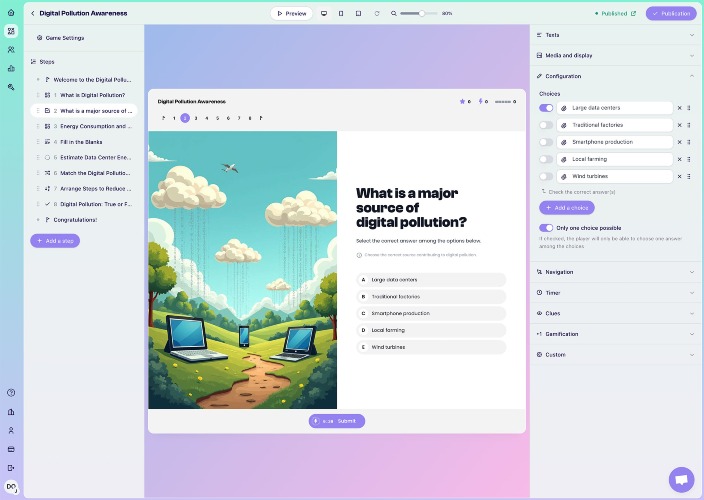Remove the Wind turbines choice
Image resolution: width=704 pixels, height=500 pixels.
(679, 176)
